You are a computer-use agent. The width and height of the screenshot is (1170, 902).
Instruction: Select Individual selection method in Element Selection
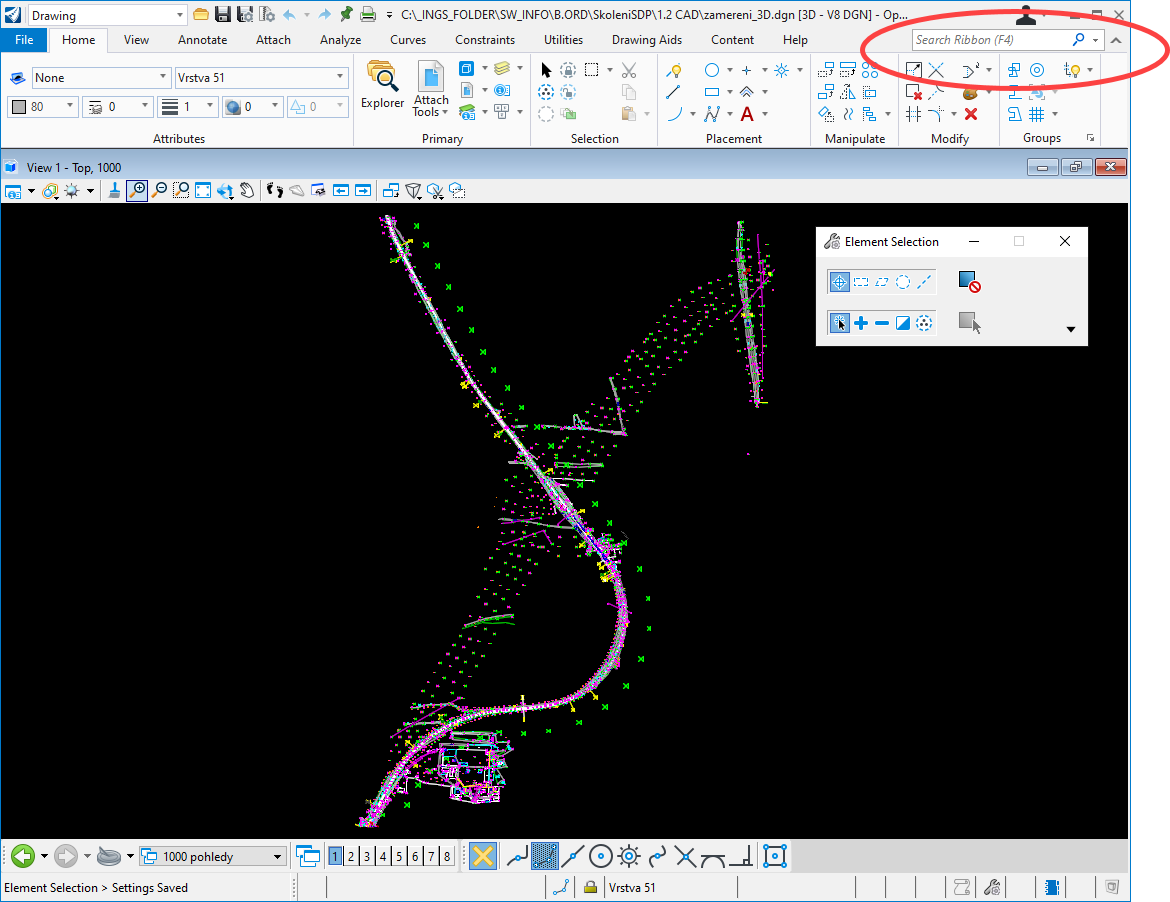click(x=839, y=282)
